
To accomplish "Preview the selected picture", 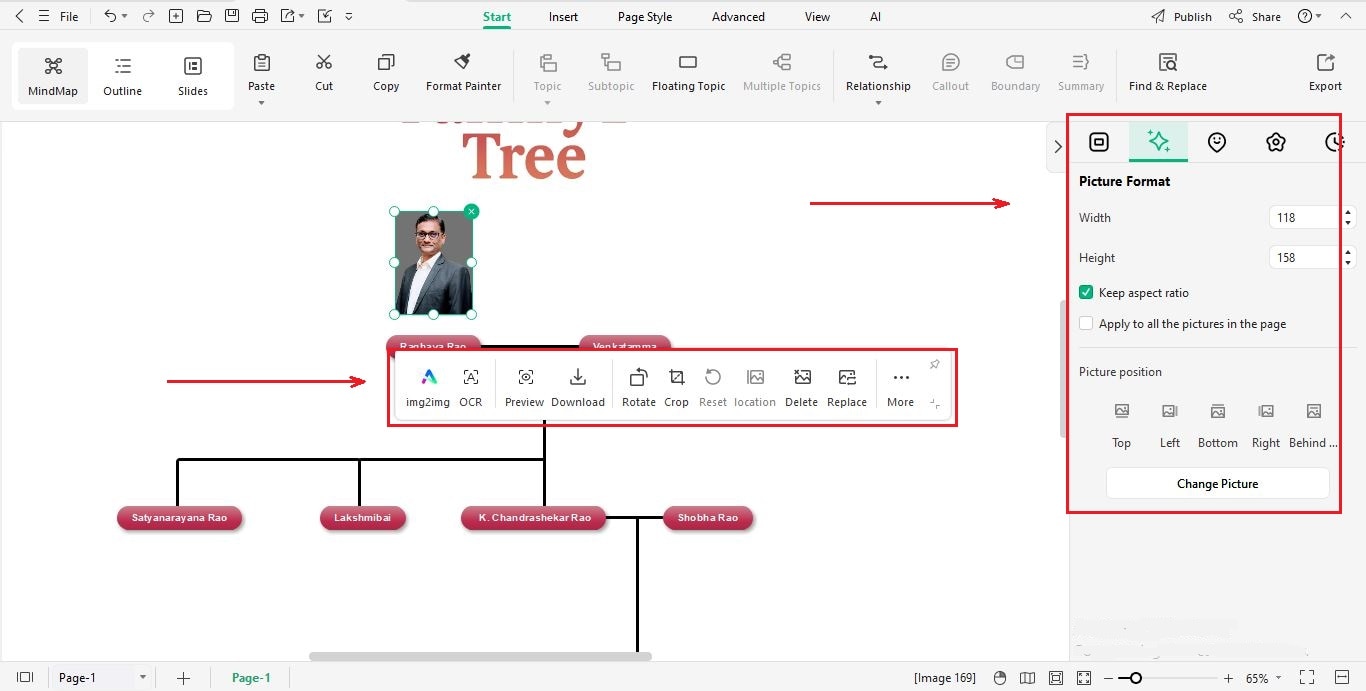I will tap(525, 387).
